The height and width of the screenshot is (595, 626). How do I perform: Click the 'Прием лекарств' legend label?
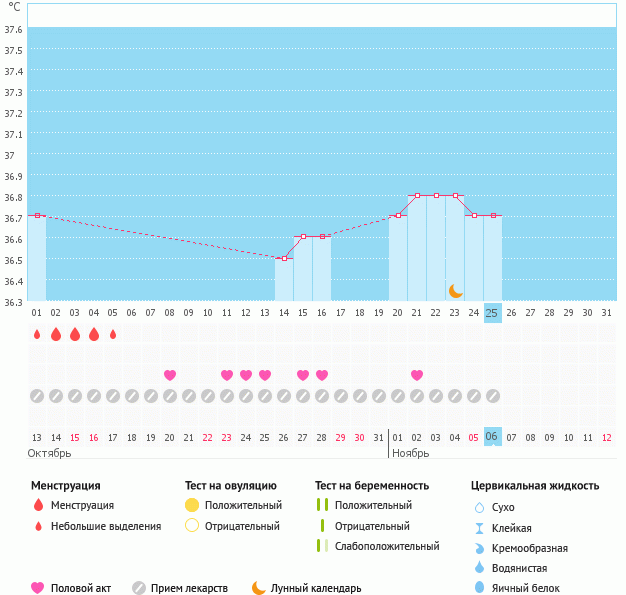coord(189,589)
